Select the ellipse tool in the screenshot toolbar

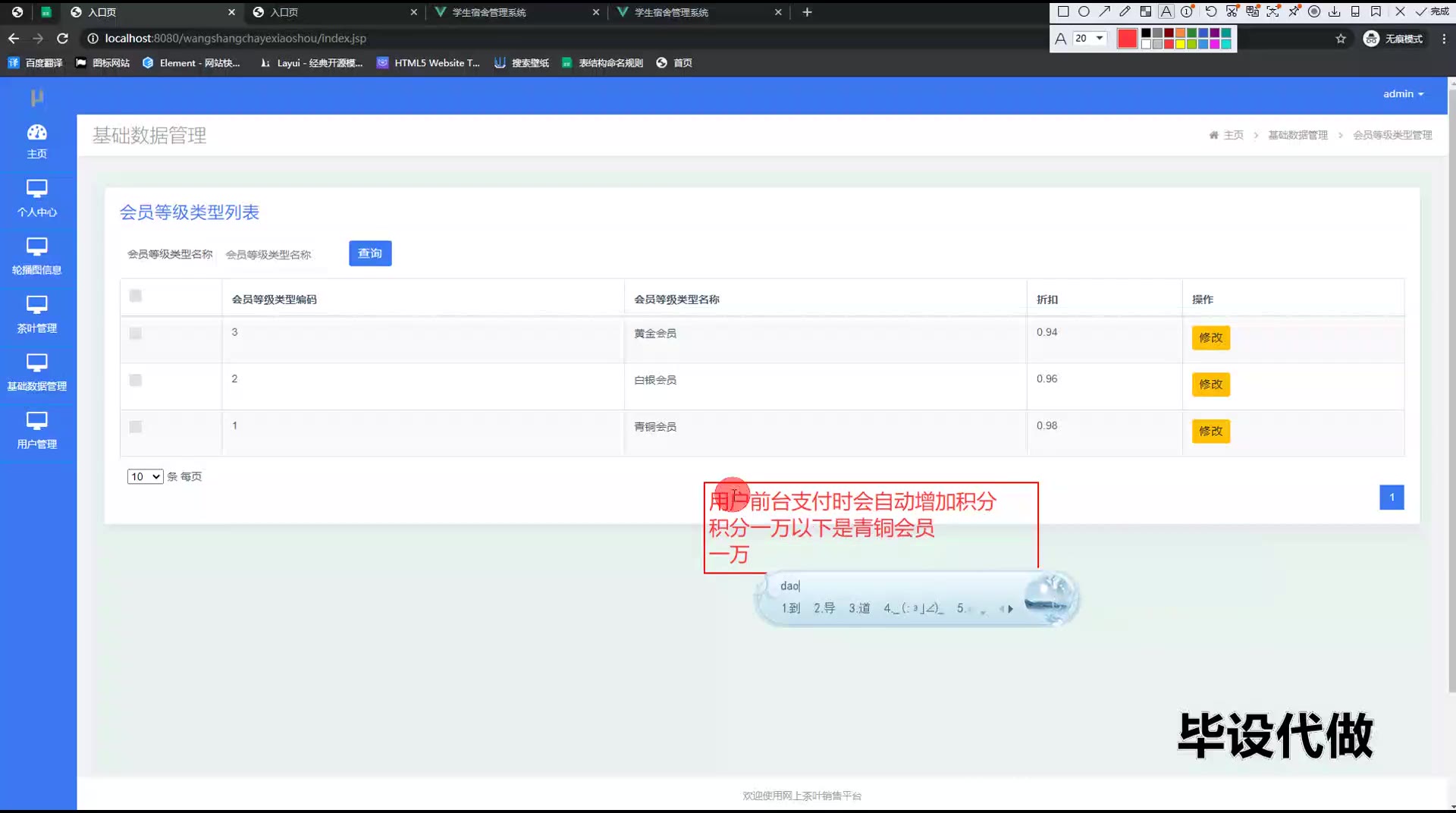[x=1084, y=11]
